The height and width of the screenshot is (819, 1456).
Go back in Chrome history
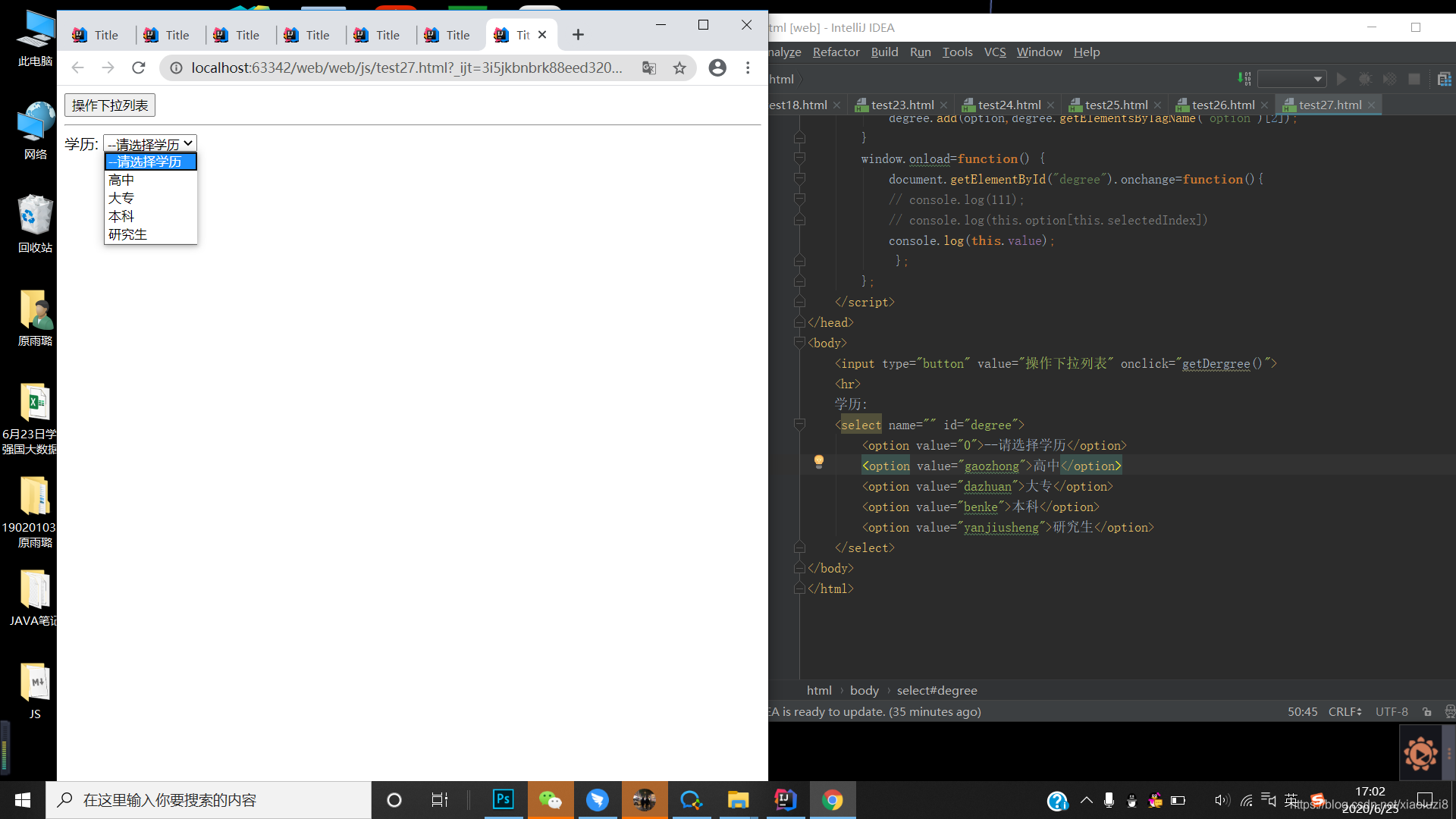pos(77,67)
